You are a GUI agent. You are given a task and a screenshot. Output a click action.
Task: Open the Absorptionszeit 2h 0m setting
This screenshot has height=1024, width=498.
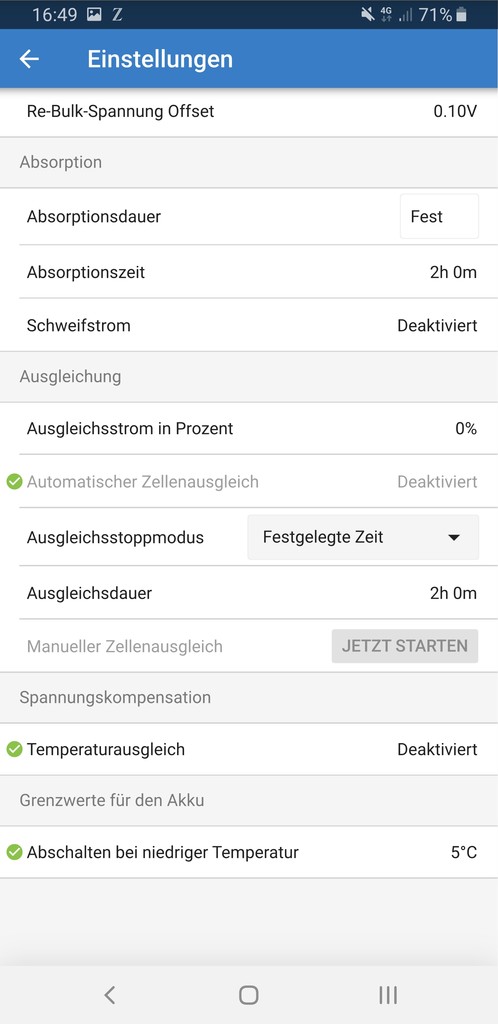pos(454,272)
